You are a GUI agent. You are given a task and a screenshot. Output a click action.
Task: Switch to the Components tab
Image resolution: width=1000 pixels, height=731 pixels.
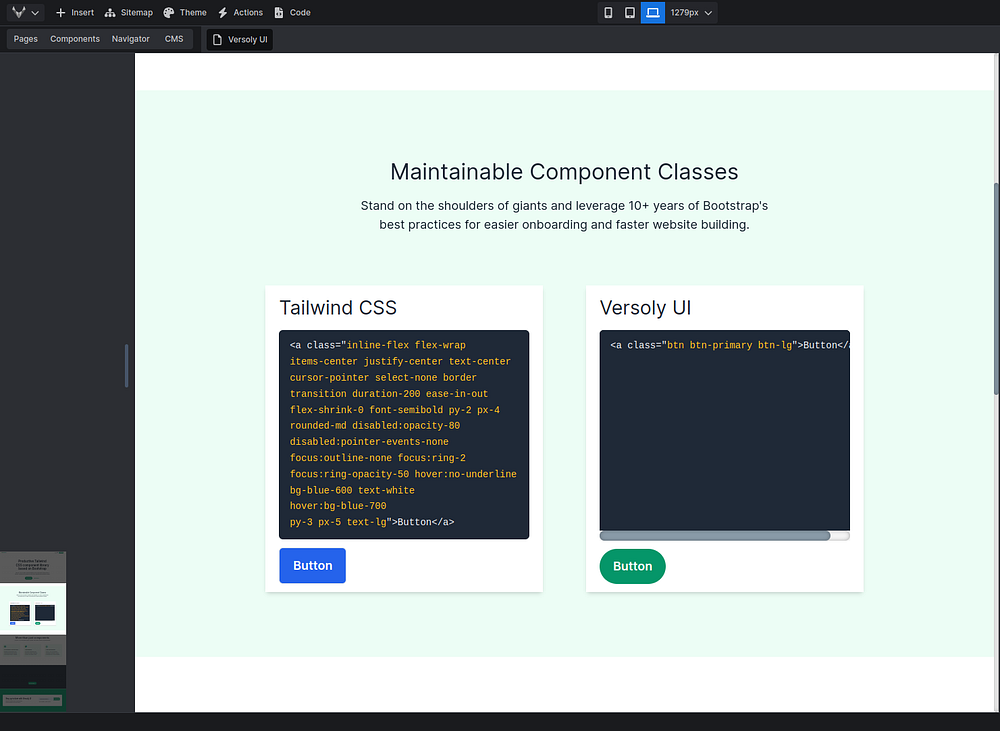pyautogui.click(x=75, y=39)
